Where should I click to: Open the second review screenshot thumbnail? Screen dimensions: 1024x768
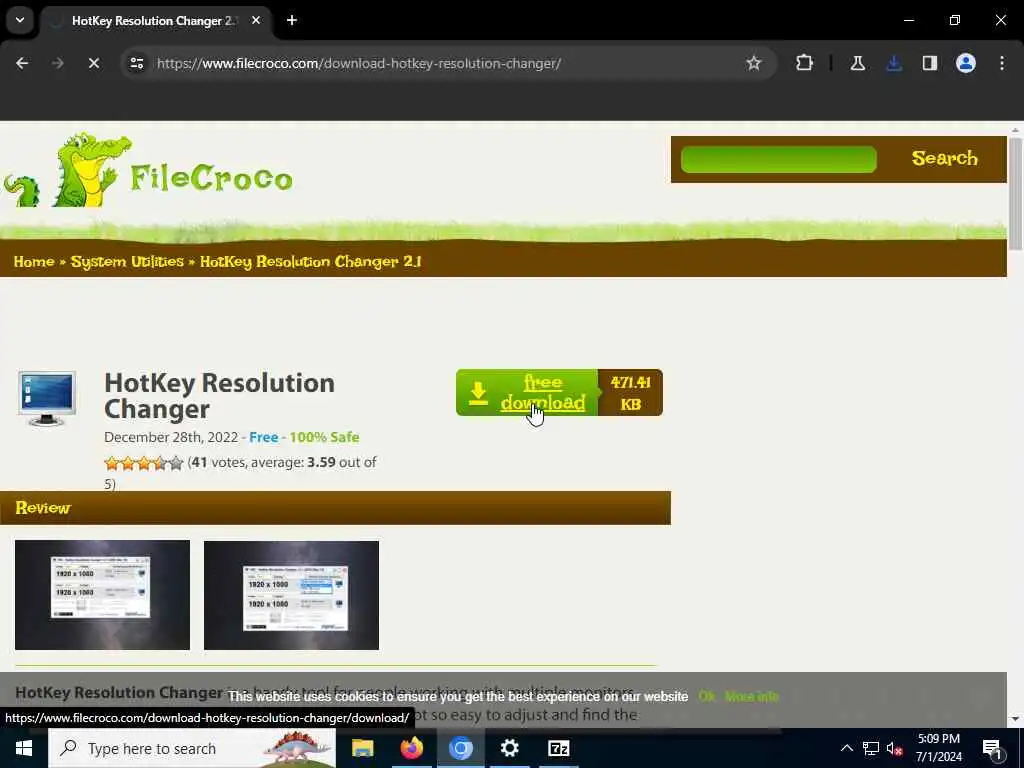(x=291, y=595)
